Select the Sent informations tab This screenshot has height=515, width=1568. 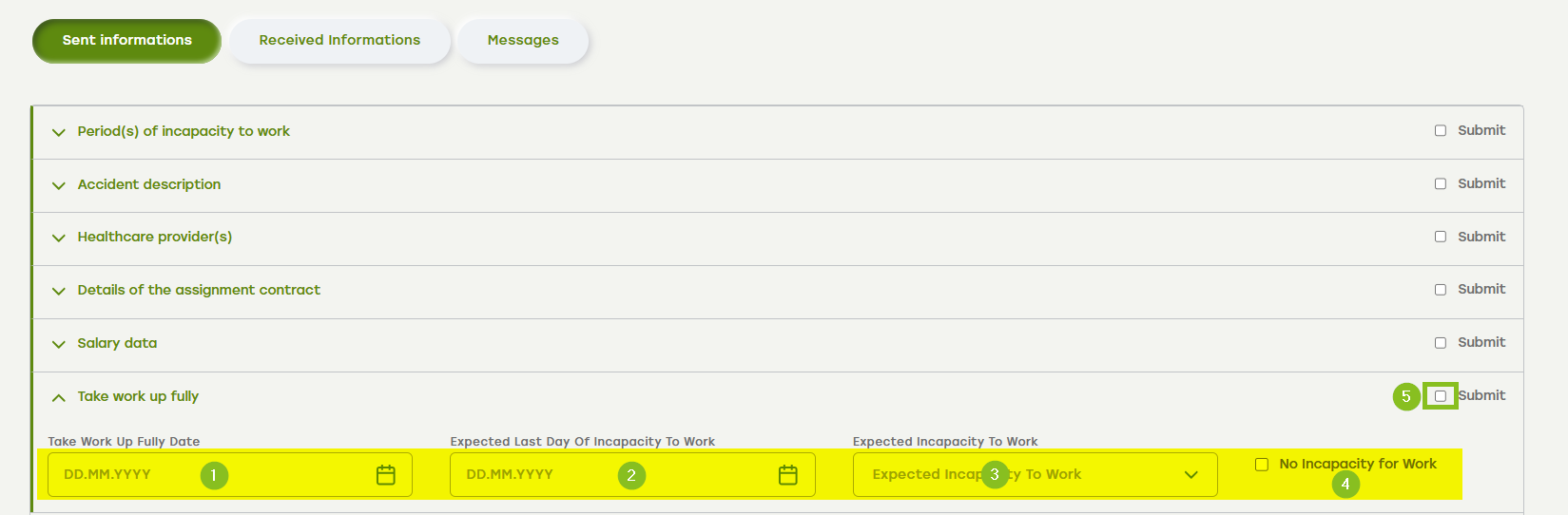126,41
